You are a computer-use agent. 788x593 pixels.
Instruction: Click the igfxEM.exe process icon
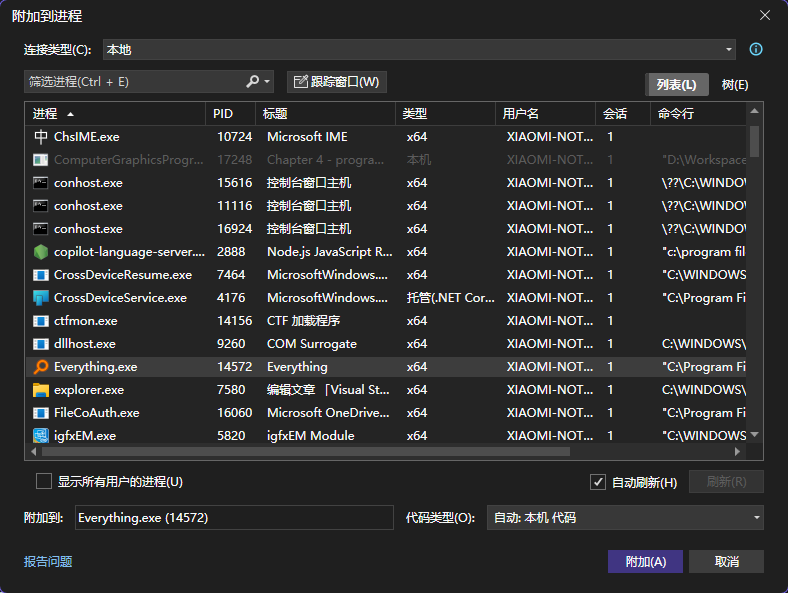pyautogui.click(x=40, y=436)
